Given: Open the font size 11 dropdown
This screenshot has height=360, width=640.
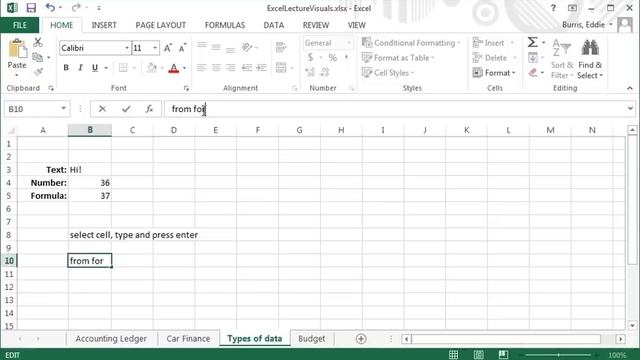Looking at the screenshot, I should pos(155,48).
